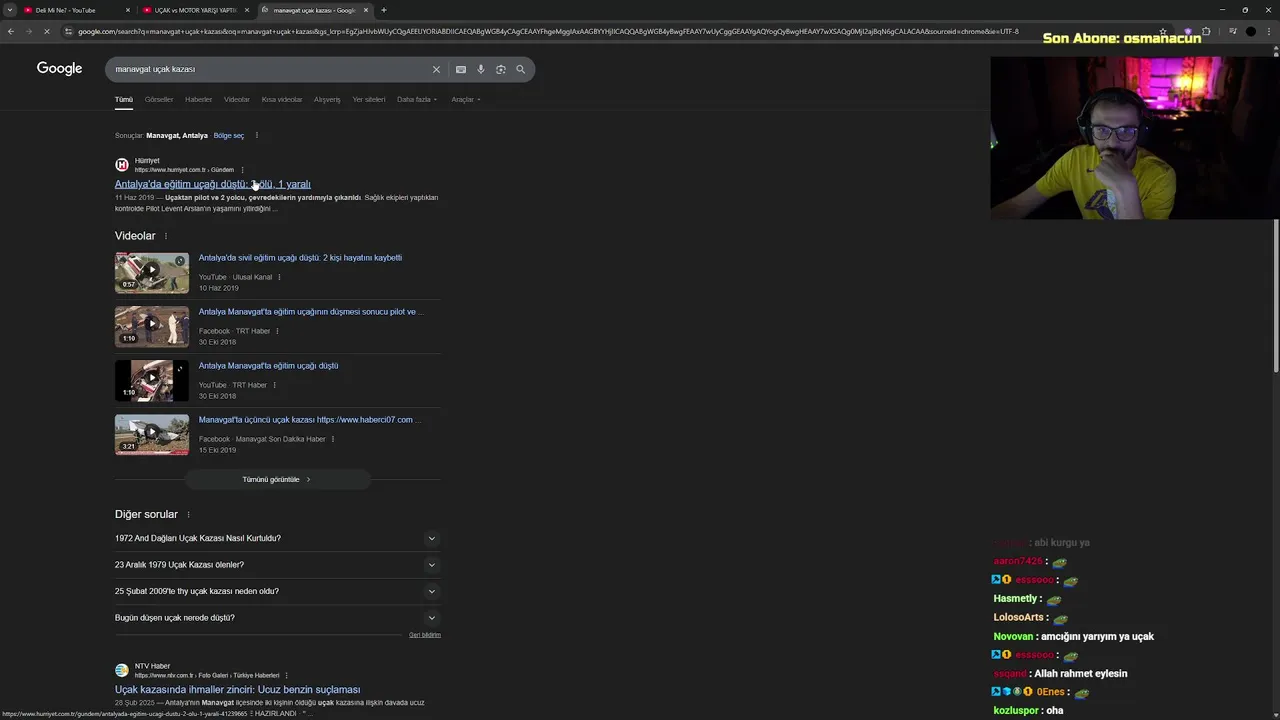Select the Kısa videolar search tab

282,99
